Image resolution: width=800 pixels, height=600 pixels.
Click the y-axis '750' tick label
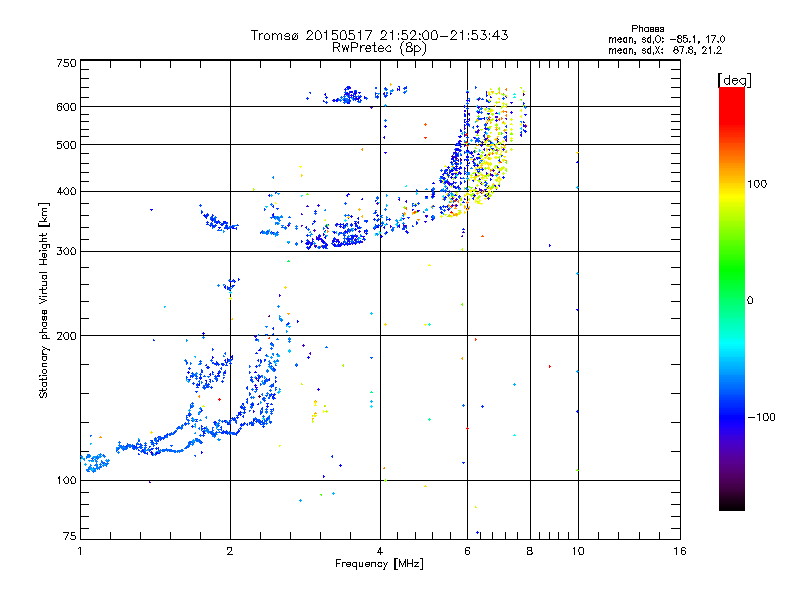66,63
